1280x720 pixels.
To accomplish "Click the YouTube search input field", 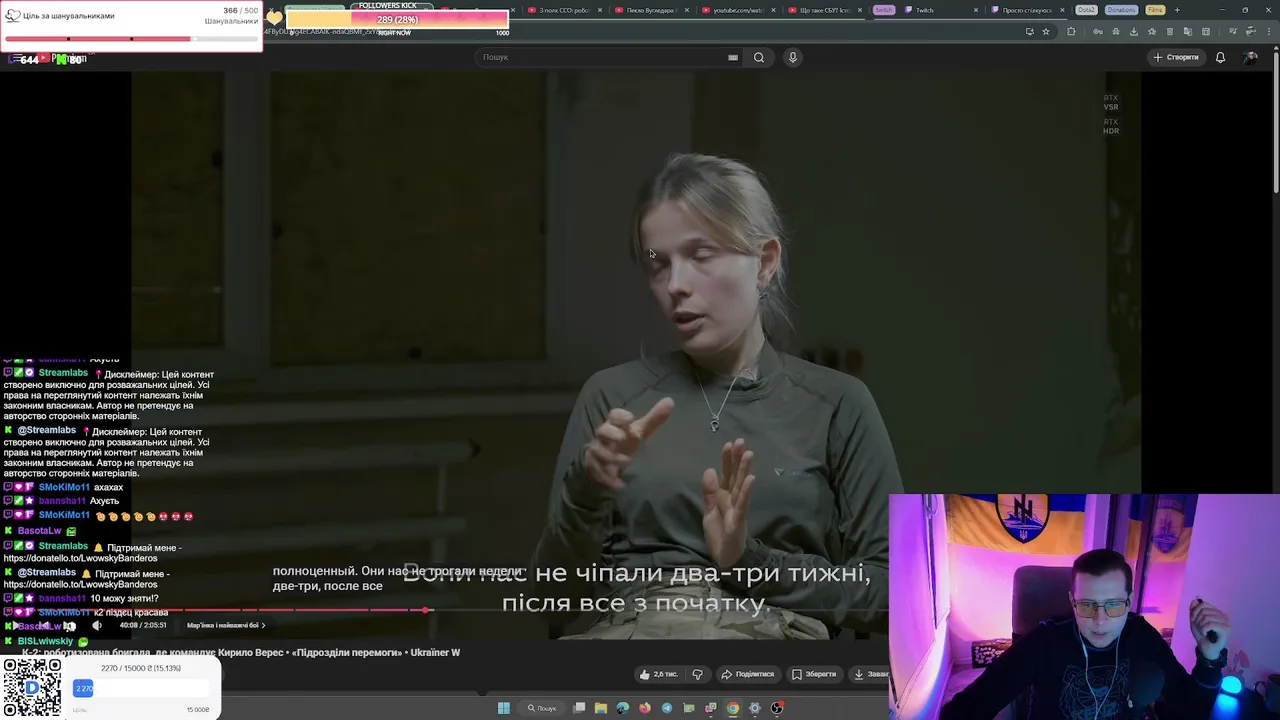I will (608, 57).
